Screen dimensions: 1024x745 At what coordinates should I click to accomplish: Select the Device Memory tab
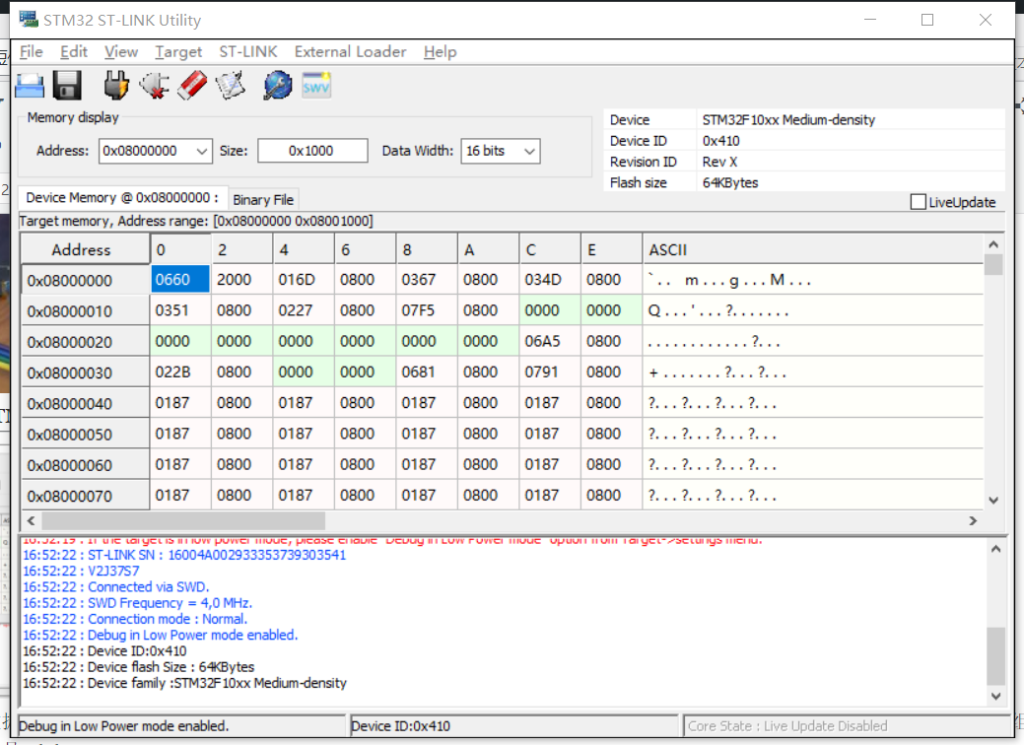[x=122, y=198]
